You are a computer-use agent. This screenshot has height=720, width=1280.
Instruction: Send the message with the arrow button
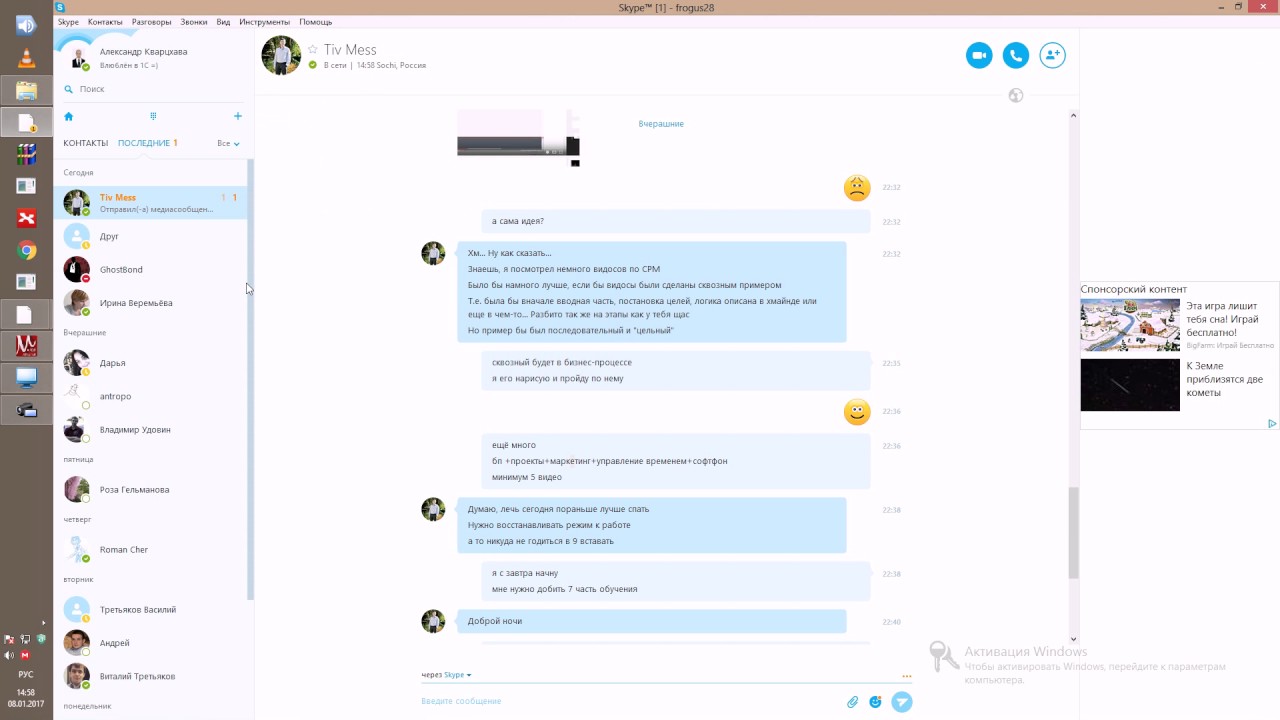pyautogui.click(x=902, y=702)
